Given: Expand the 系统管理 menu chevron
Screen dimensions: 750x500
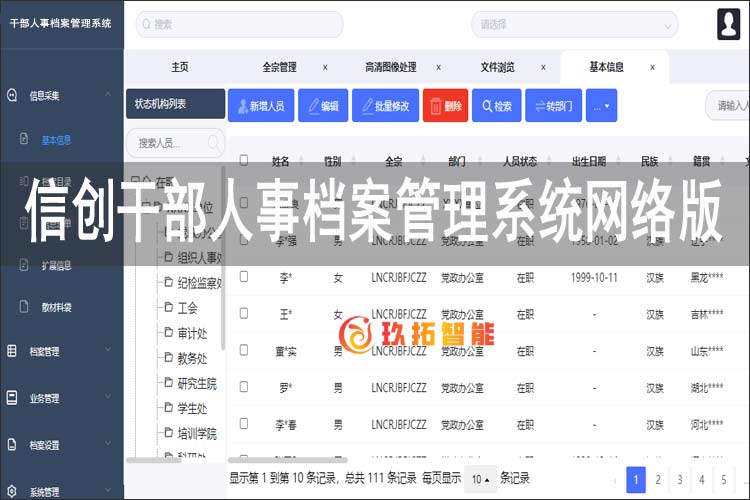Looking at the screenshot, I should coord(108,489).
